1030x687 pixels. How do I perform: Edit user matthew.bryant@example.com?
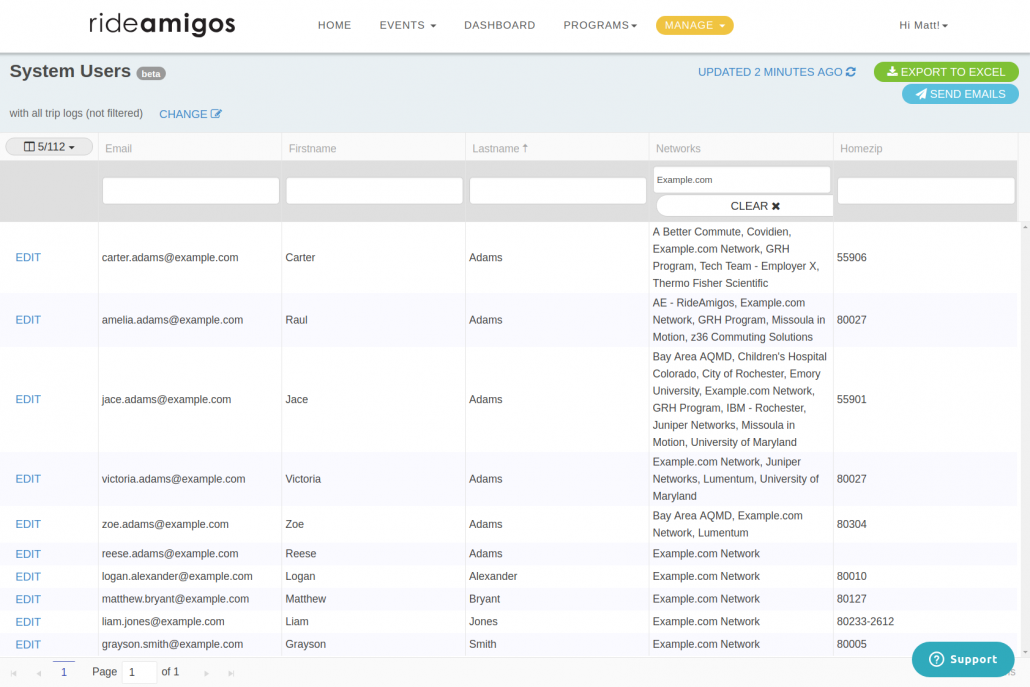(x=28, y=599)
